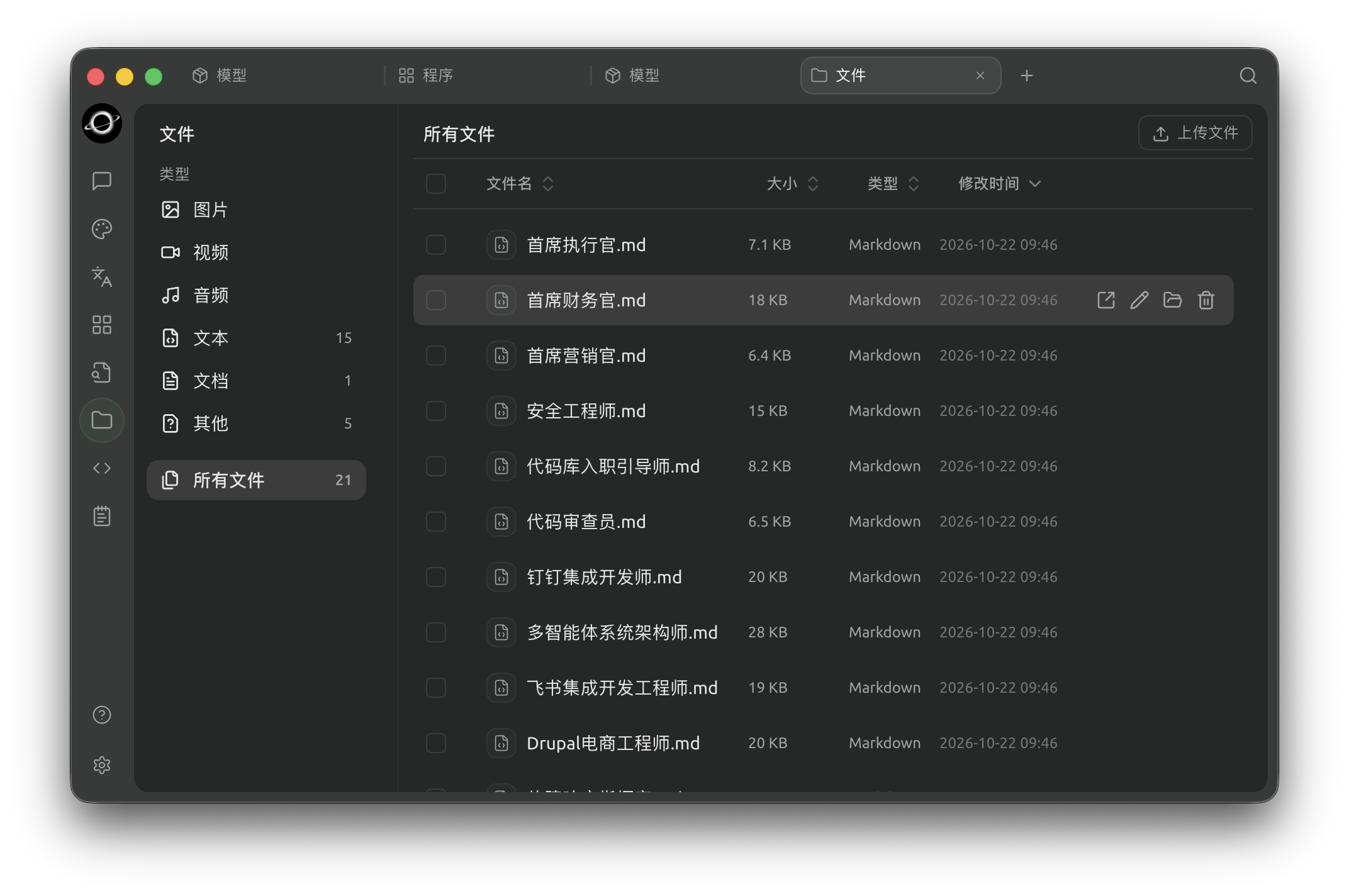Open the translate sidebar icon

pyautogui.click(x=101, y=276)
